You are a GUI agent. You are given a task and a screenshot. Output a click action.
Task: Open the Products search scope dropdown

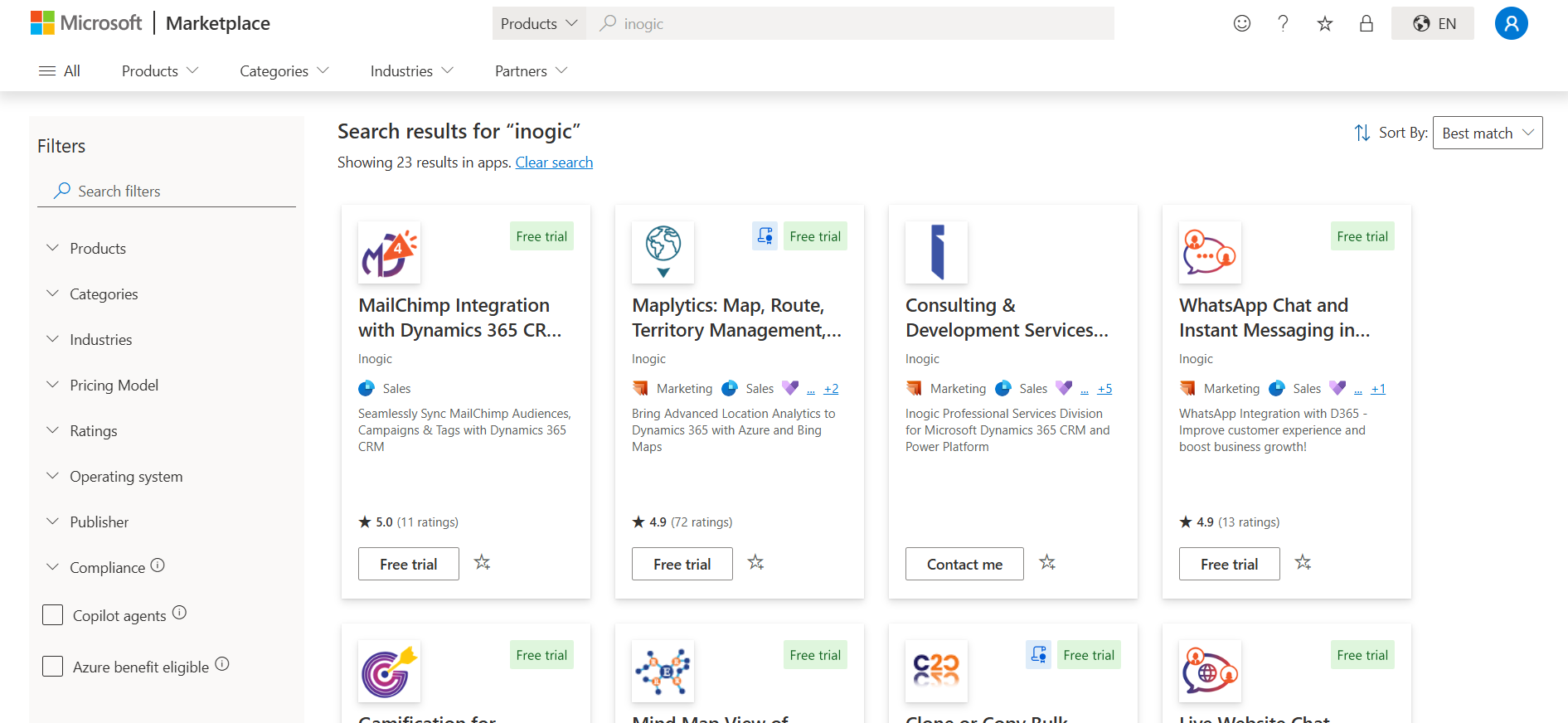[539, 23]
